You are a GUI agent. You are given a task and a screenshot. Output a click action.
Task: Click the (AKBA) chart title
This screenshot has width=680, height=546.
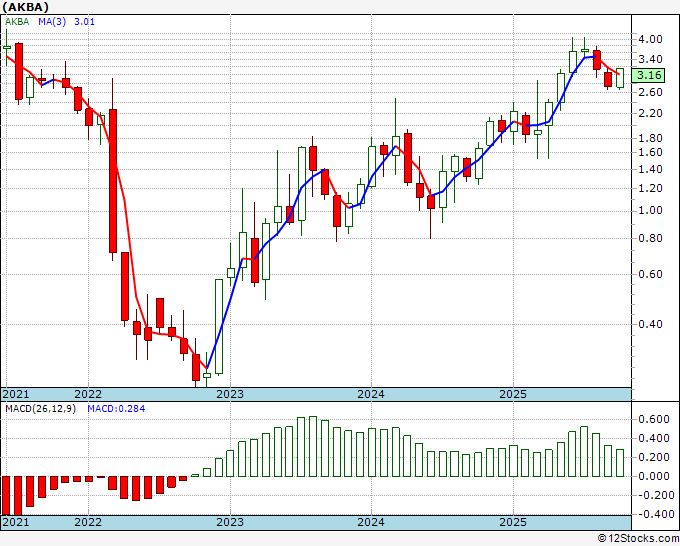coord(25,7)
